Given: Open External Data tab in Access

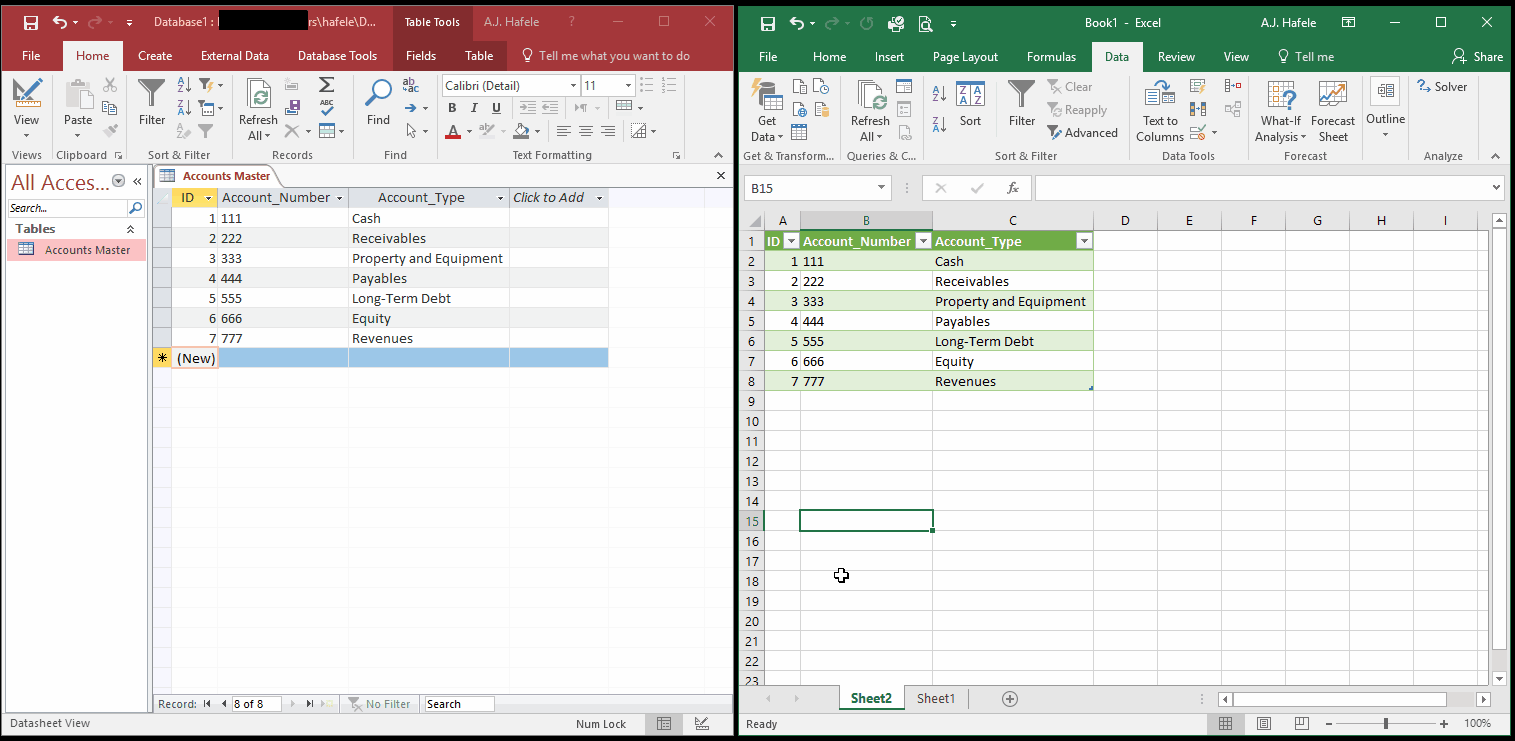Looking at the screenshot, I should (x=235, y=56).
